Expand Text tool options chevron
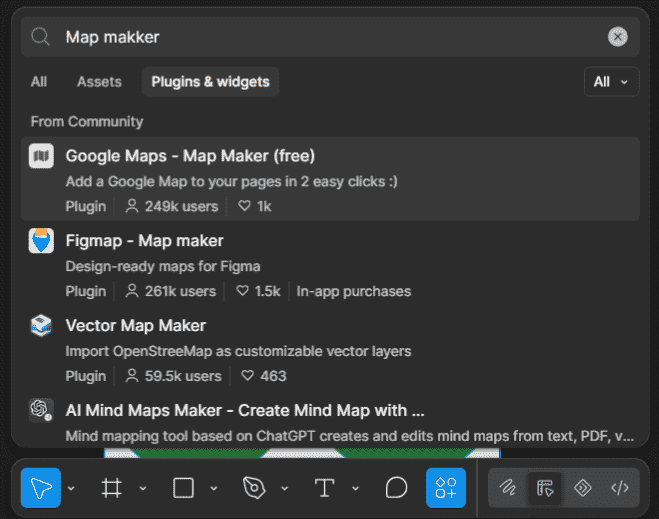Viewport: 659px width, 519px height. 356,488
